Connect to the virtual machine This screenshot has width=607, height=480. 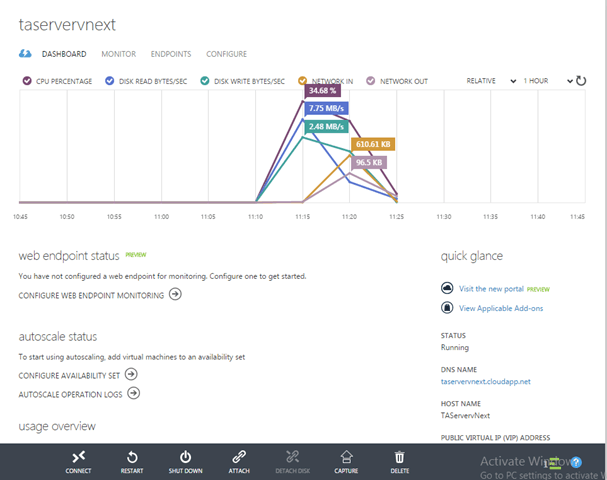pyautogui.click(x=78, y=462)
